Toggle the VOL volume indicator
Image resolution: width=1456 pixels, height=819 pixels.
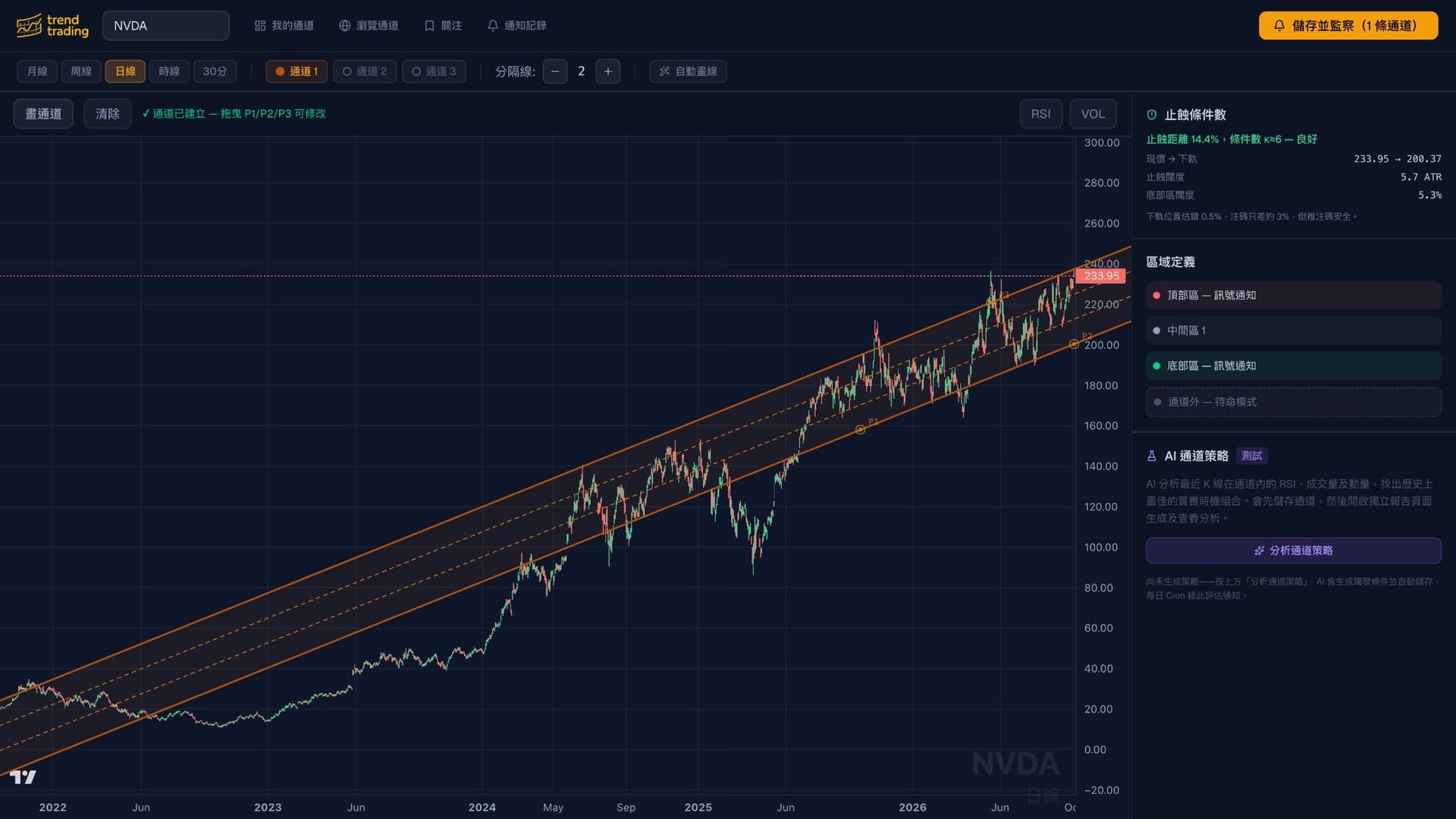click(1093, 114)
